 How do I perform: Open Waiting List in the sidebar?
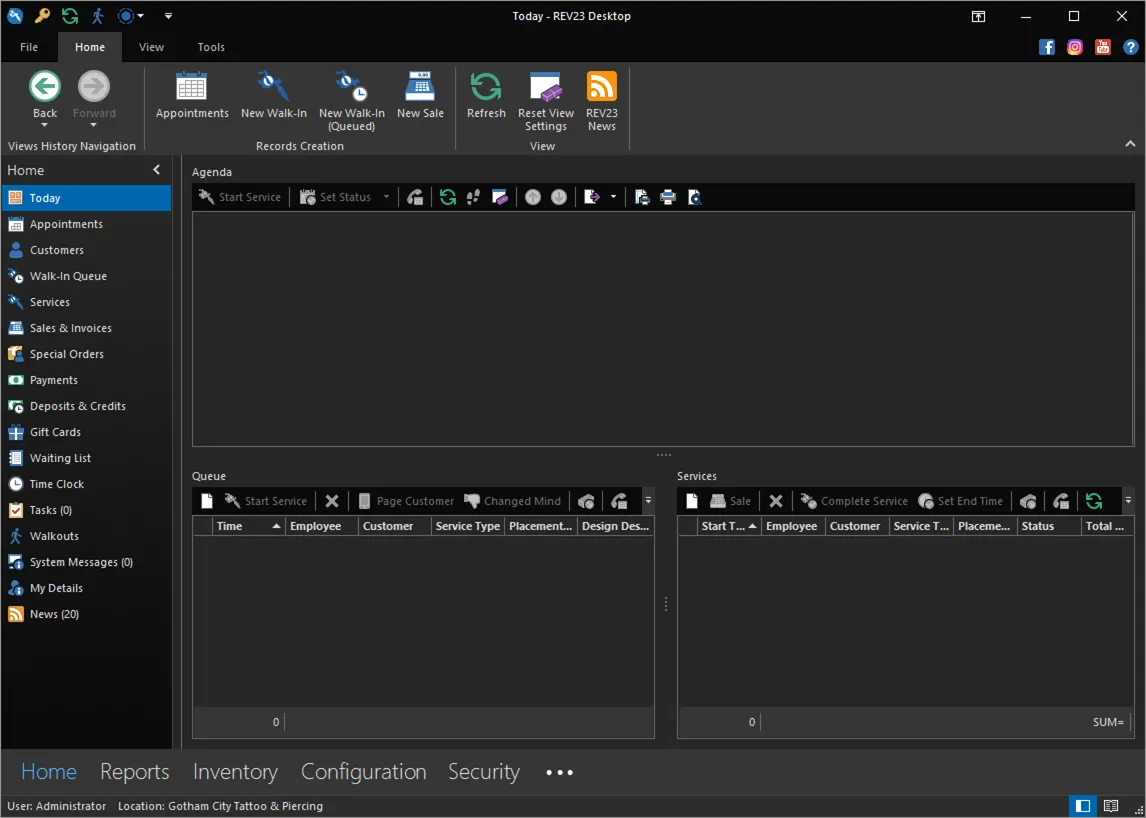(x=86, y=458)
